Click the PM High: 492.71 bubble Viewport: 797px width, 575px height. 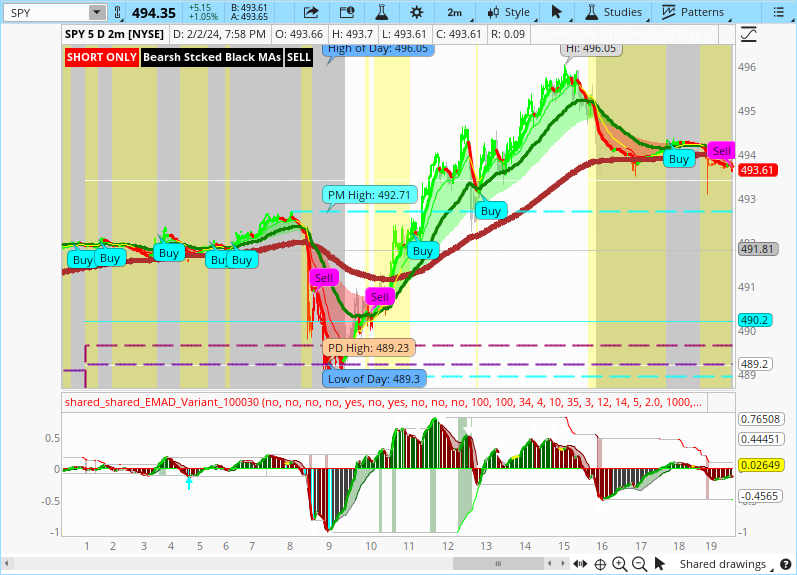369,195
